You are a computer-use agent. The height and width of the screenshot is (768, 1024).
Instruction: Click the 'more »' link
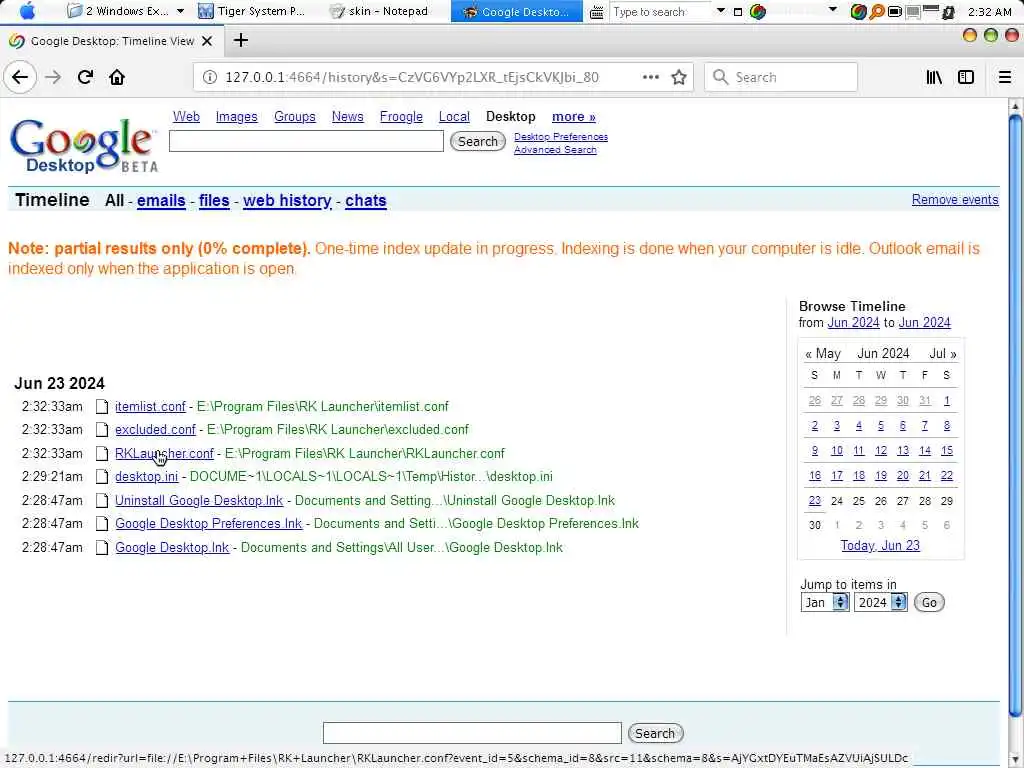573,116
